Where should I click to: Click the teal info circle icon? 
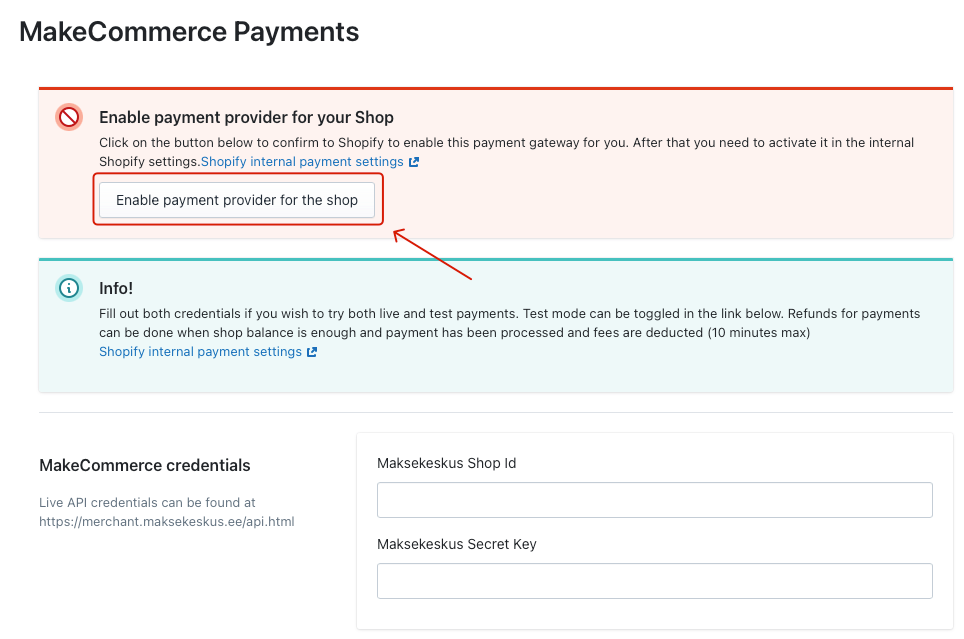(68, 288)
